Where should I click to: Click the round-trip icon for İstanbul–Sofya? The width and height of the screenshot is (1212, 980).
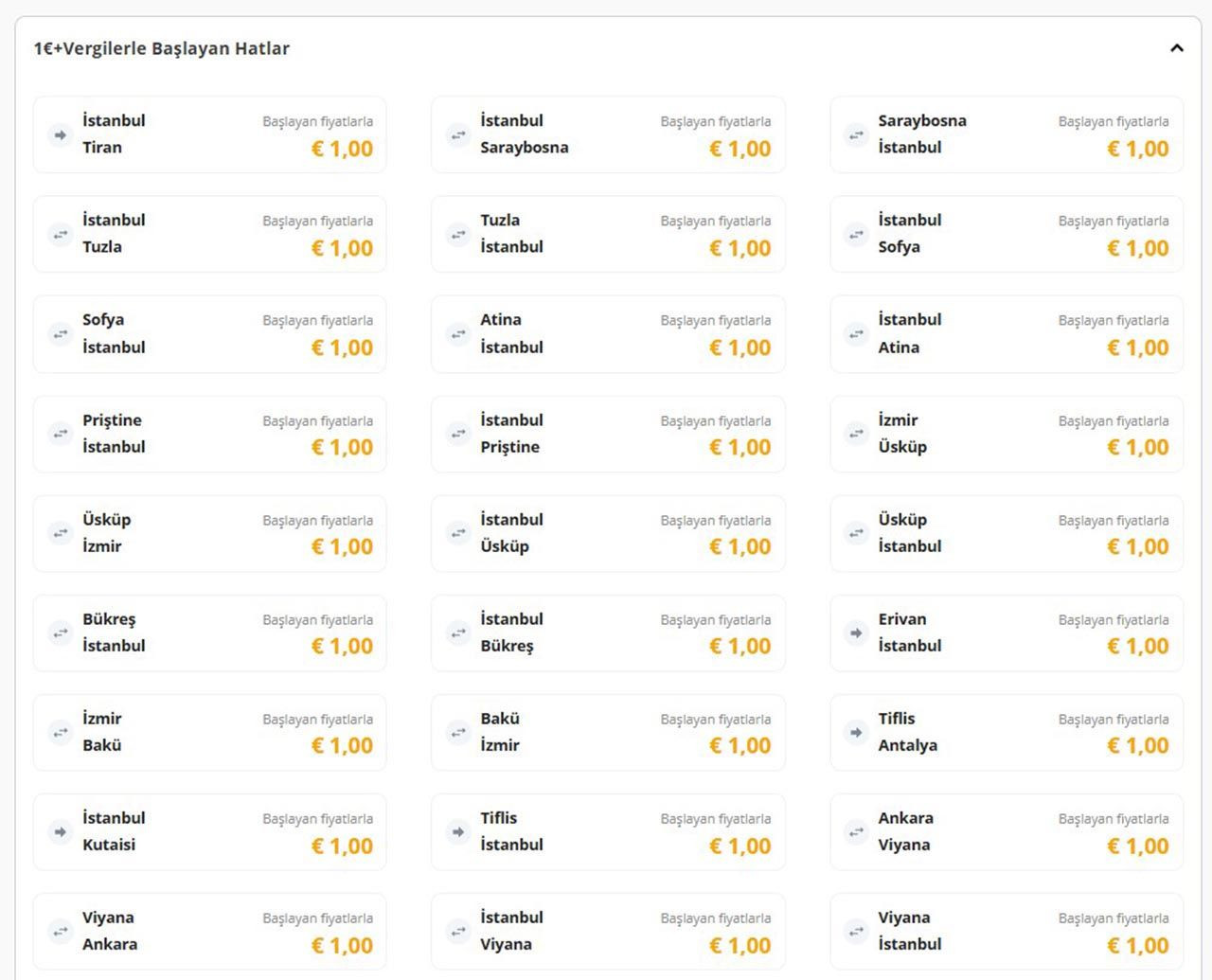856,235
